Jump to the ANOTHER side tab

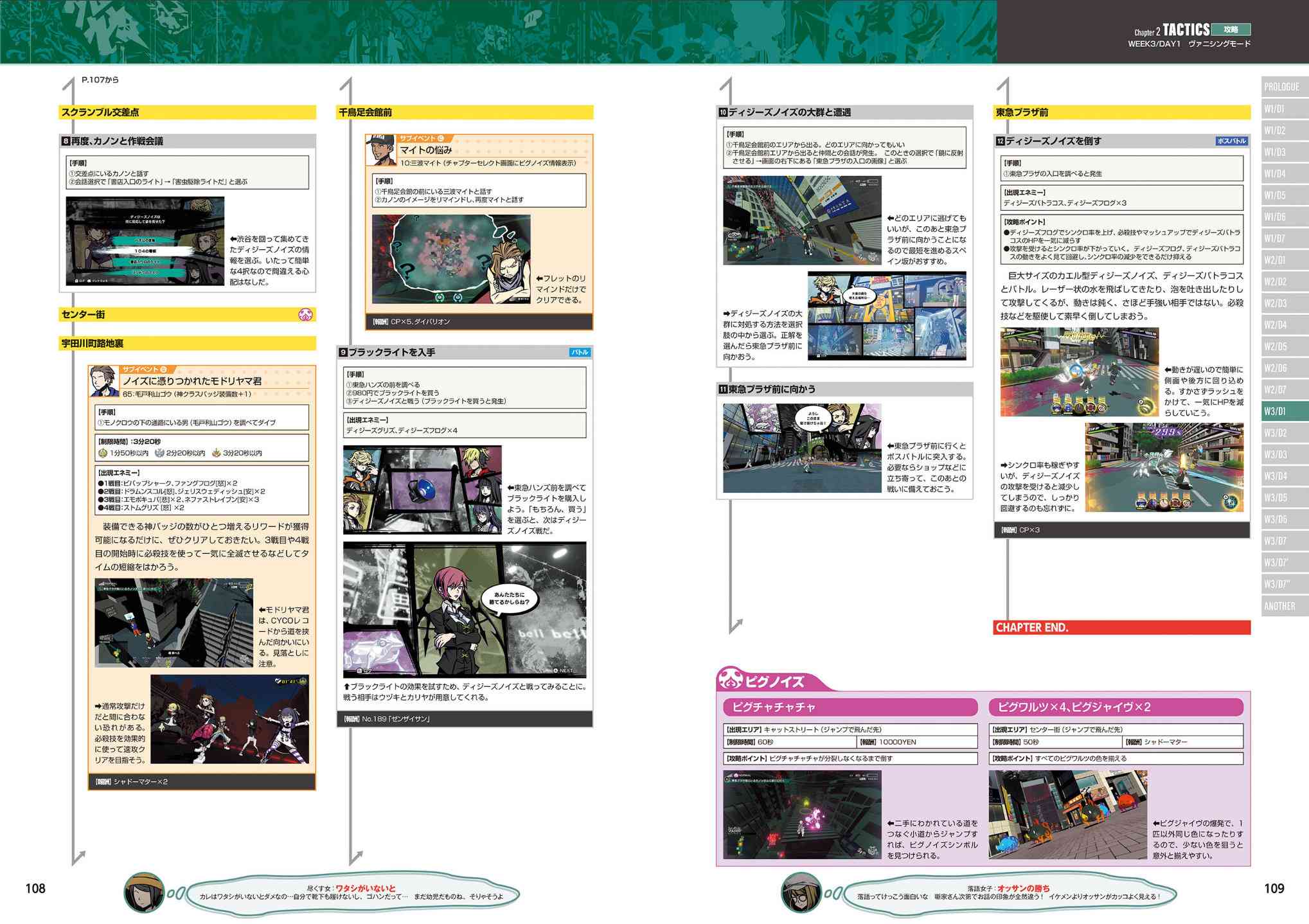pos(1284,606)
